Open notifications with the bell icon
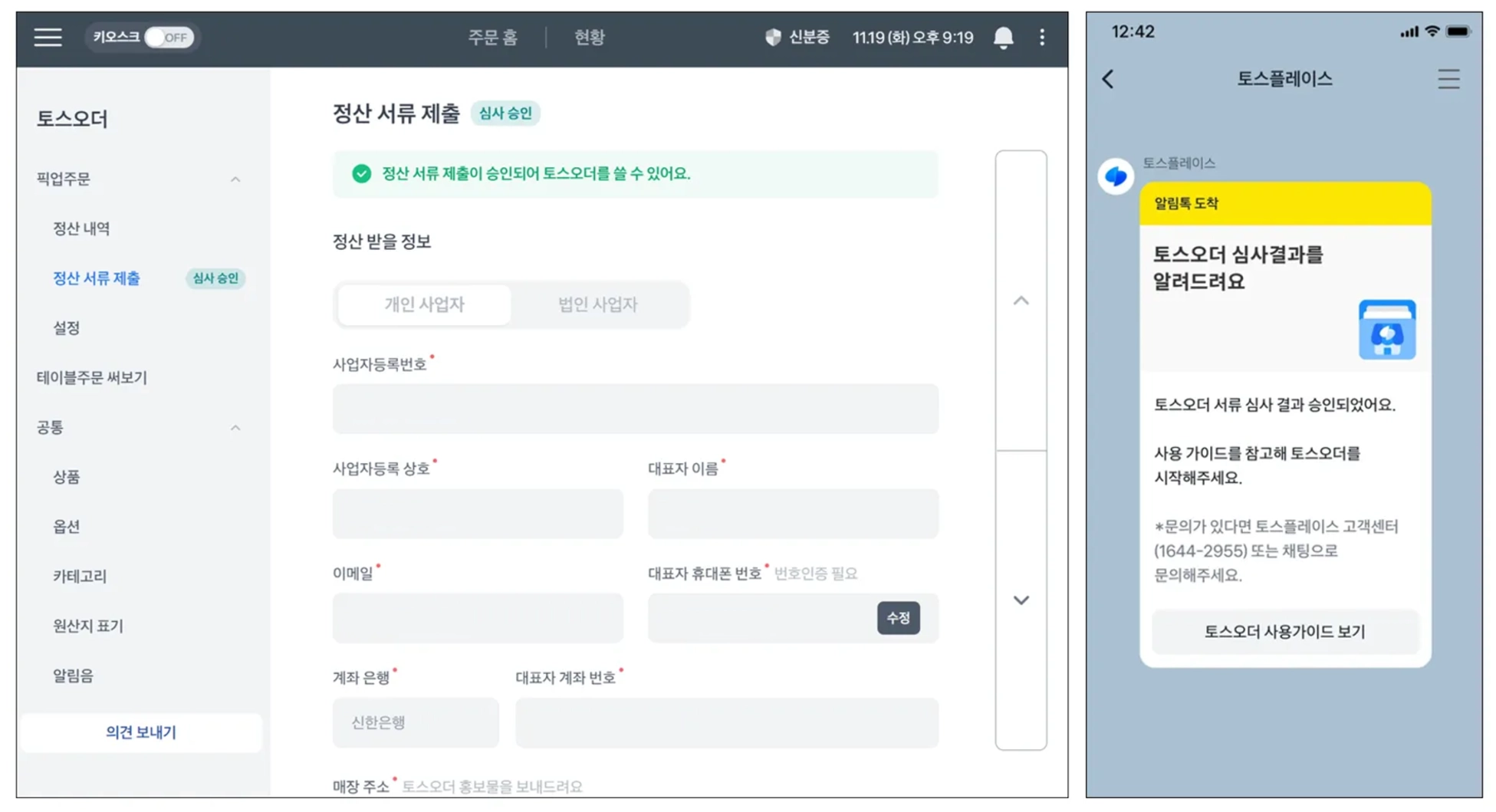 (1003, 37)
